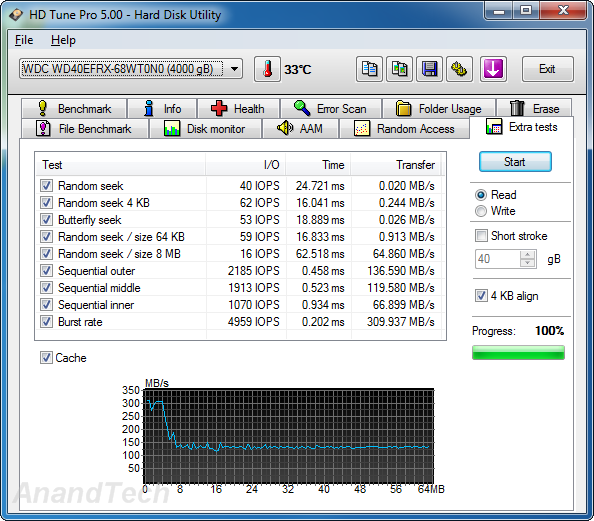Uncheck the Random seek 4 KB test
The height and width of the screenshot is (521, 594).
coord(46,203)
